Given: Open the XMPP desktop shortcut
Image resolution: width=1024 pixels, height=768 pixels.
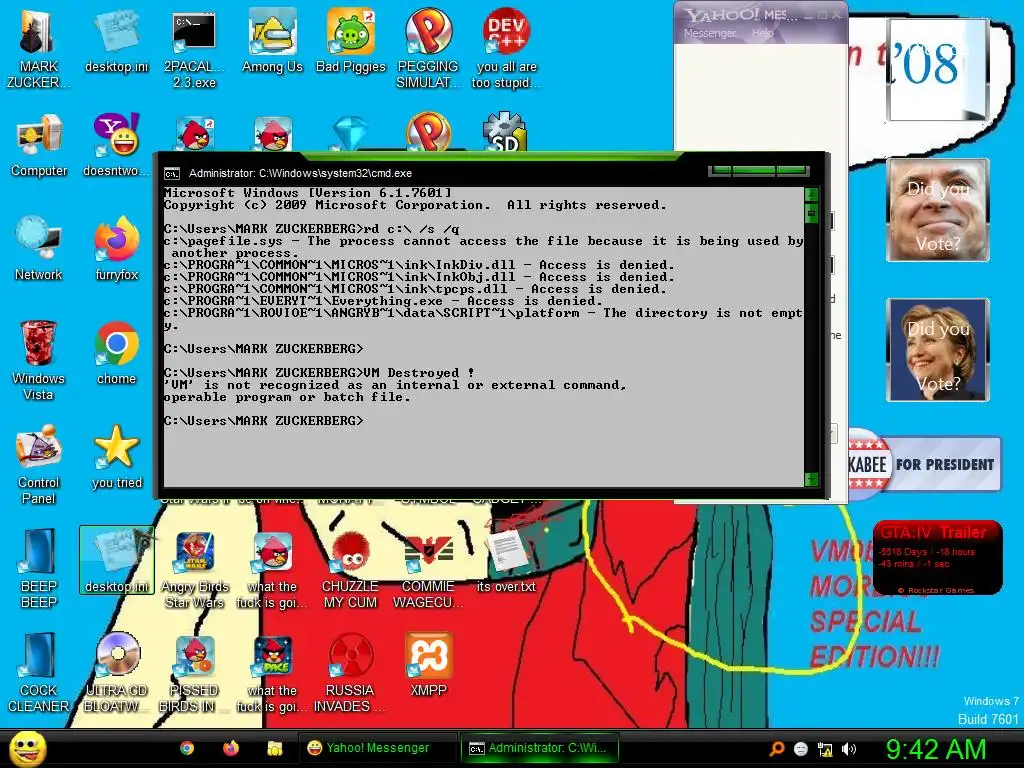Looking at the screenshot, I should coord(428,664).
